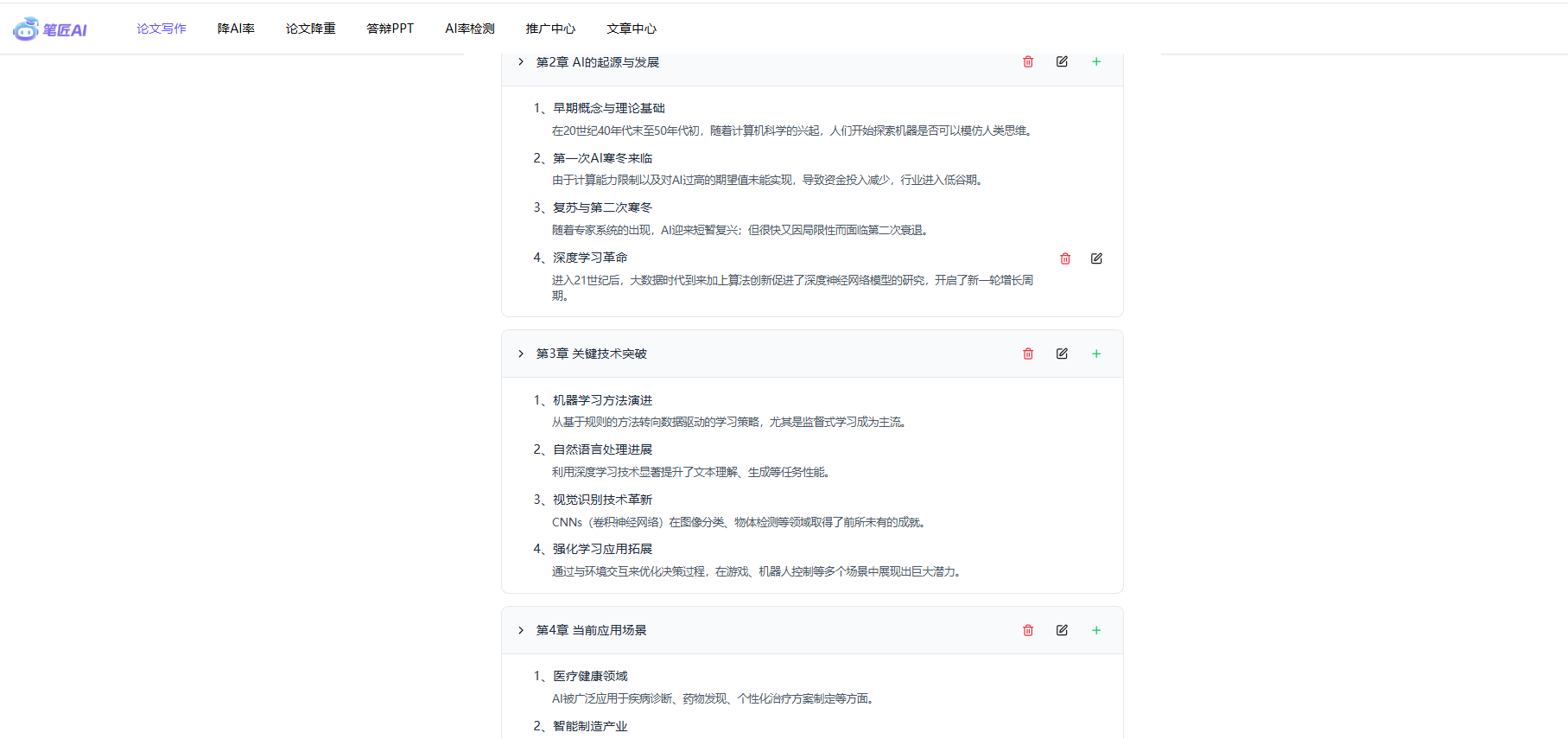Click description starting 随着专家系统的出现
This screenshot has width=1568, height=739.
(741, 230)
